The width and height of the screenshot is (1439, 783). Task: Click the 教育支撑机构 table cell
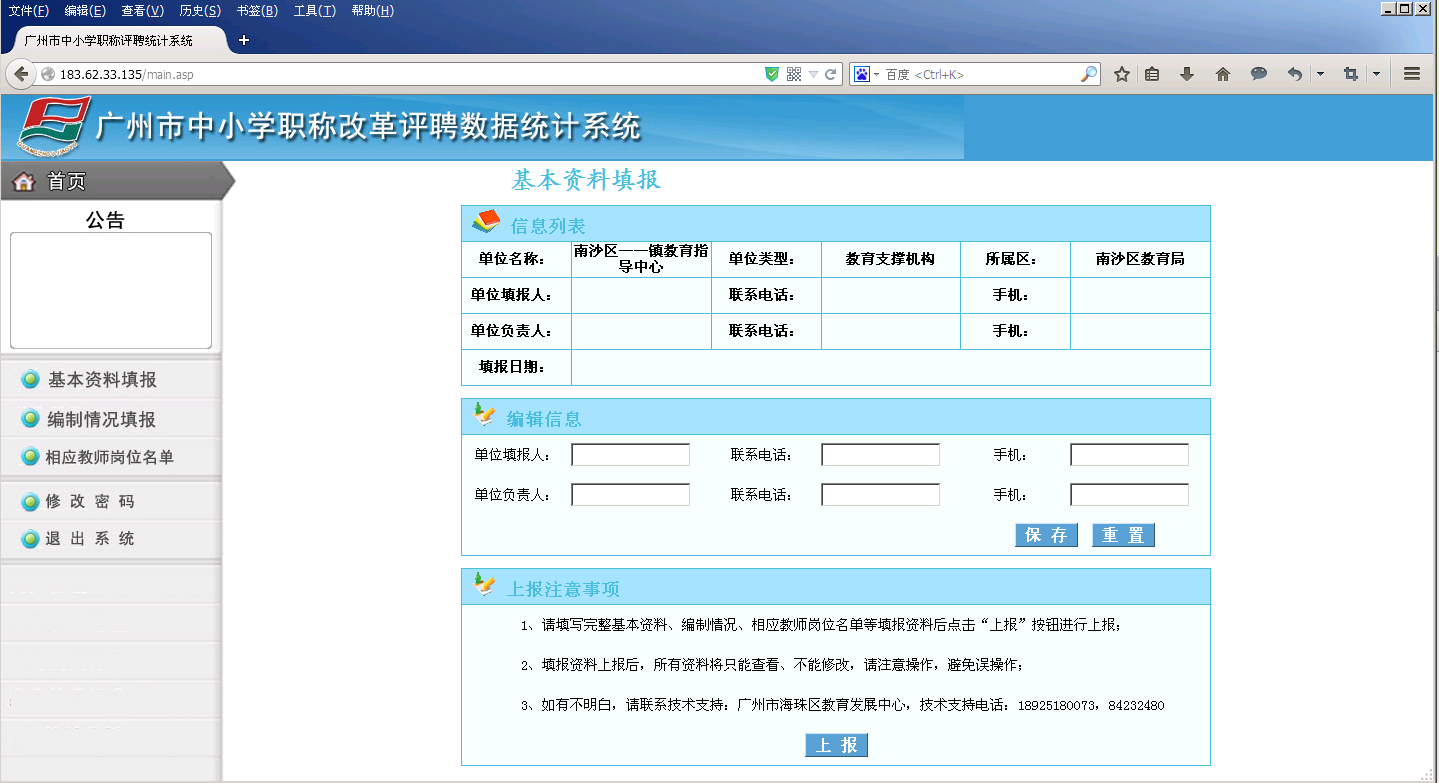891,259
